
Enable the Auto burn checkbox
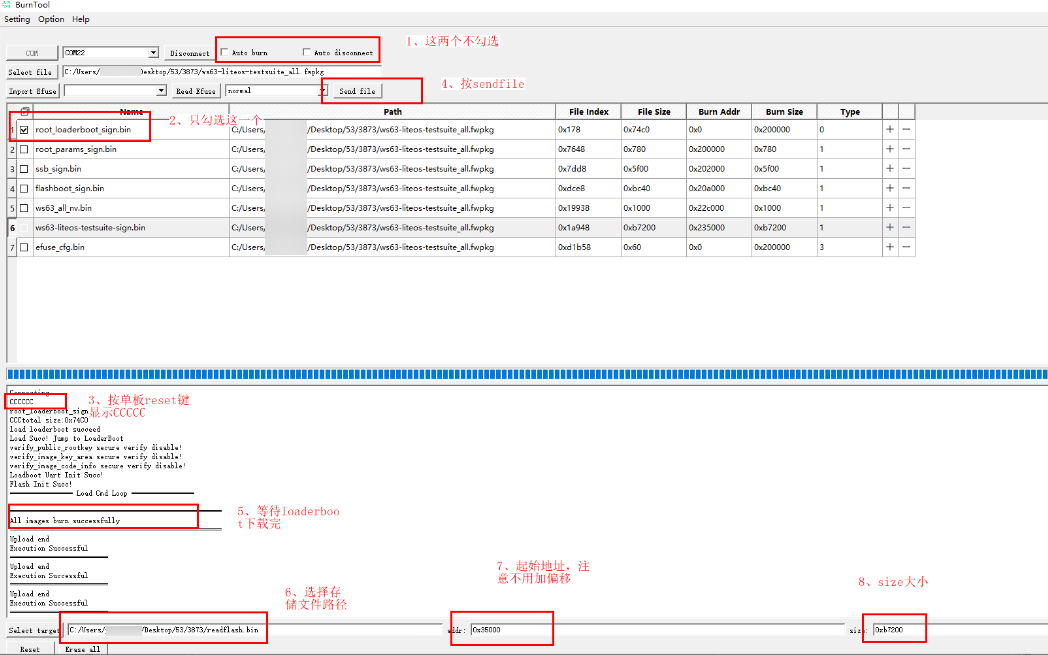[224, 52]
